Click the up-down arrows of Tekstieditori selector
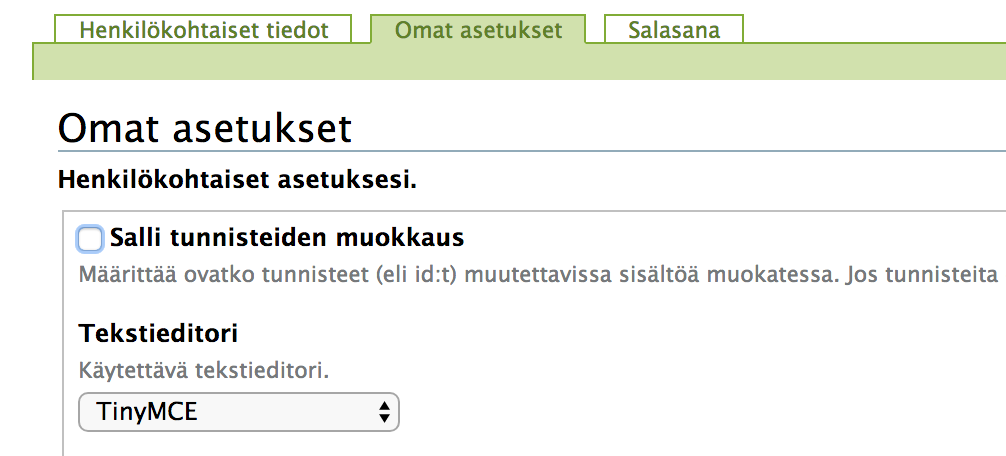Image resolution: width=1006 pixels, height=456 pixels. pyautogui.click(x=384, y=412)
